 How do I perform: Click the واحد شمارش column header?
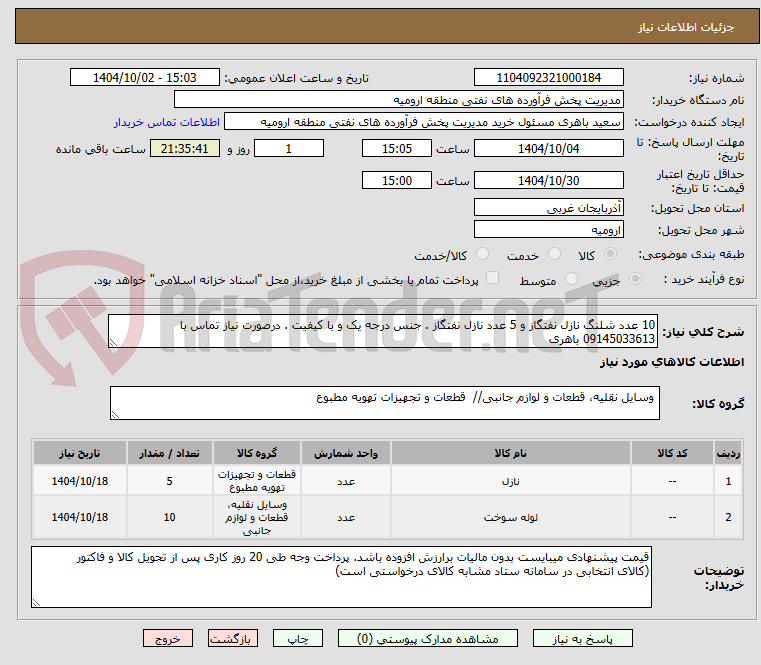click(346, 453)
